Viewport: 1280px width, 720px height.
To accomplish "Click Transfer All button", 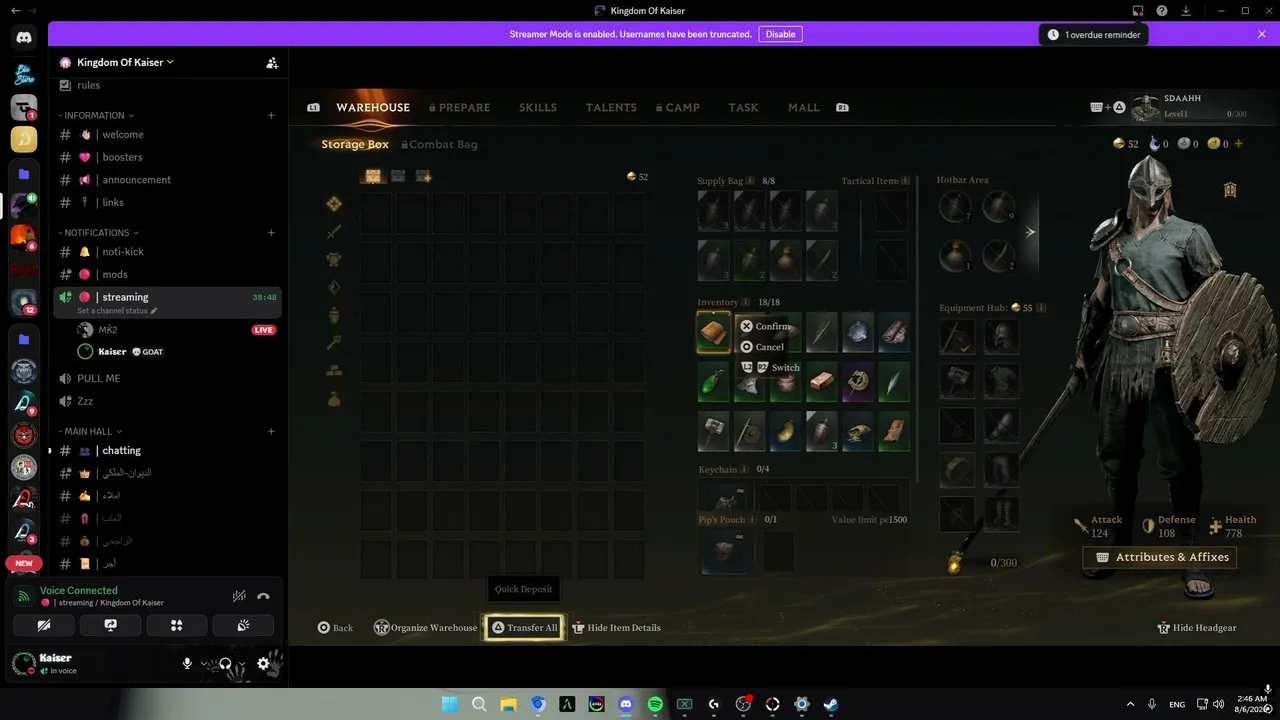I will click(524, 628).
